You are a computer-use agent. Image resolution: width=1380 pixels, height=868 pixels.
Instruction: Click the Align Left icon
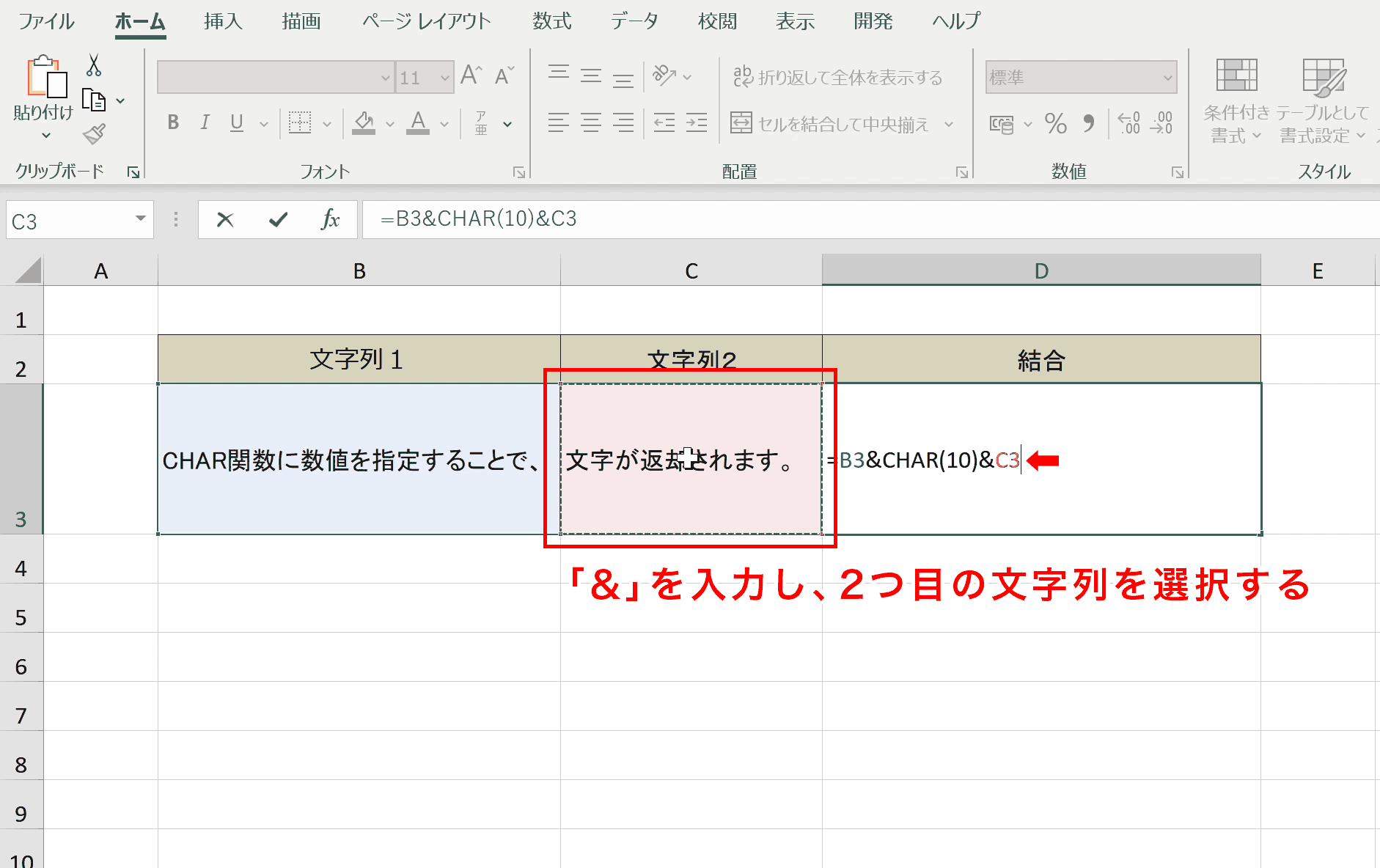[559, 122]
